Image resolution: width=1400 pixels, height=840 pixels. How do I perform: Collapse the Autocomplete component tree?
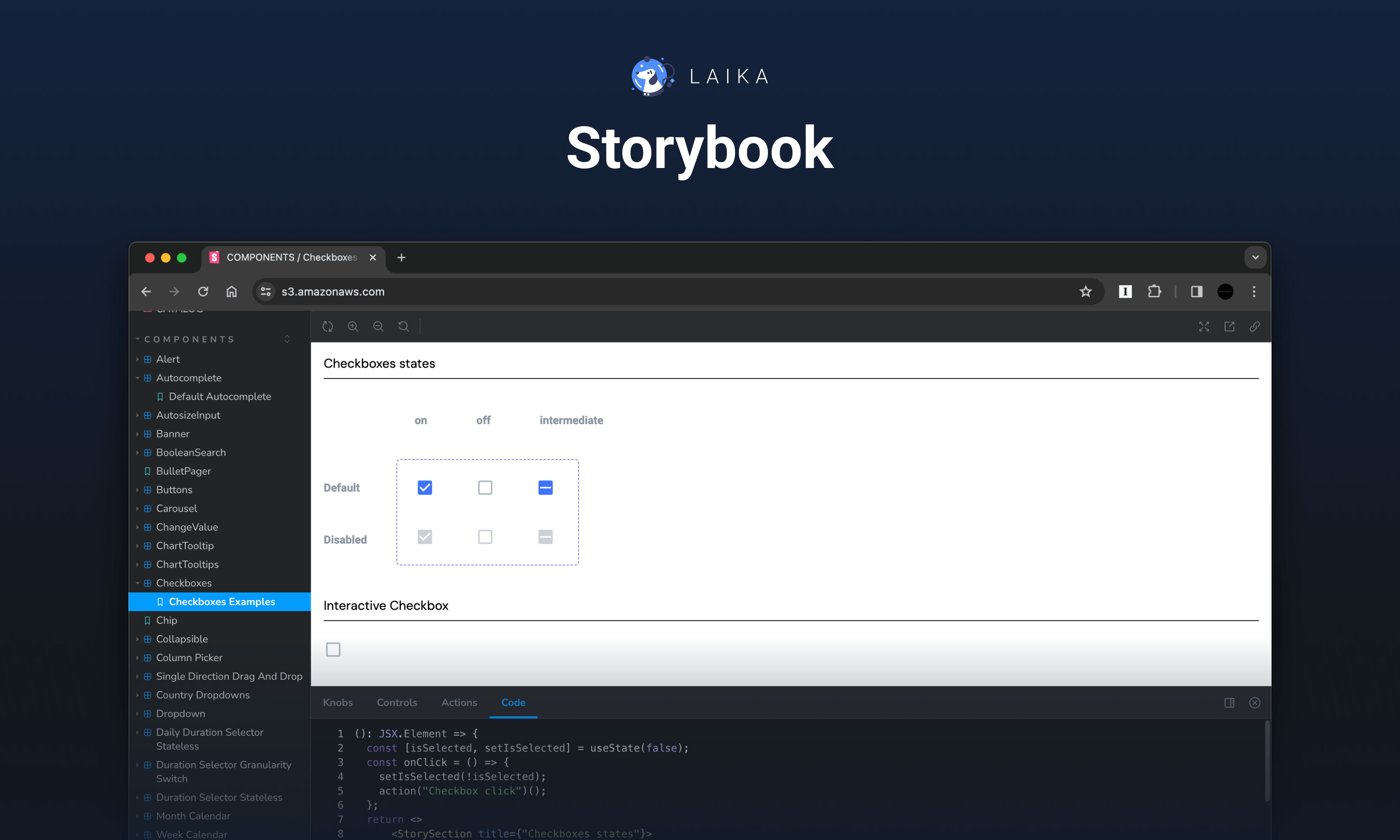138,378
